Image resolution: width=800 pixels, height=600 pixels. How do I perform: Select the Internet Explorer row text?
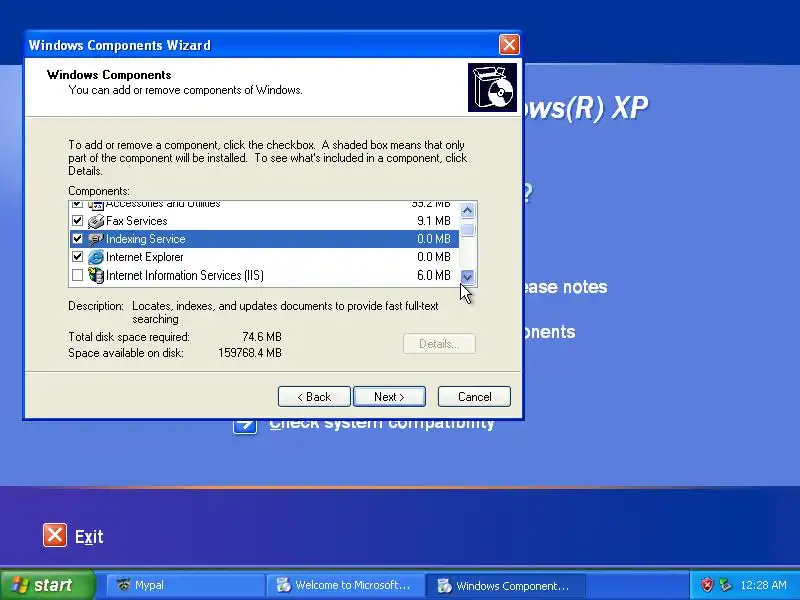pos(144,257)
